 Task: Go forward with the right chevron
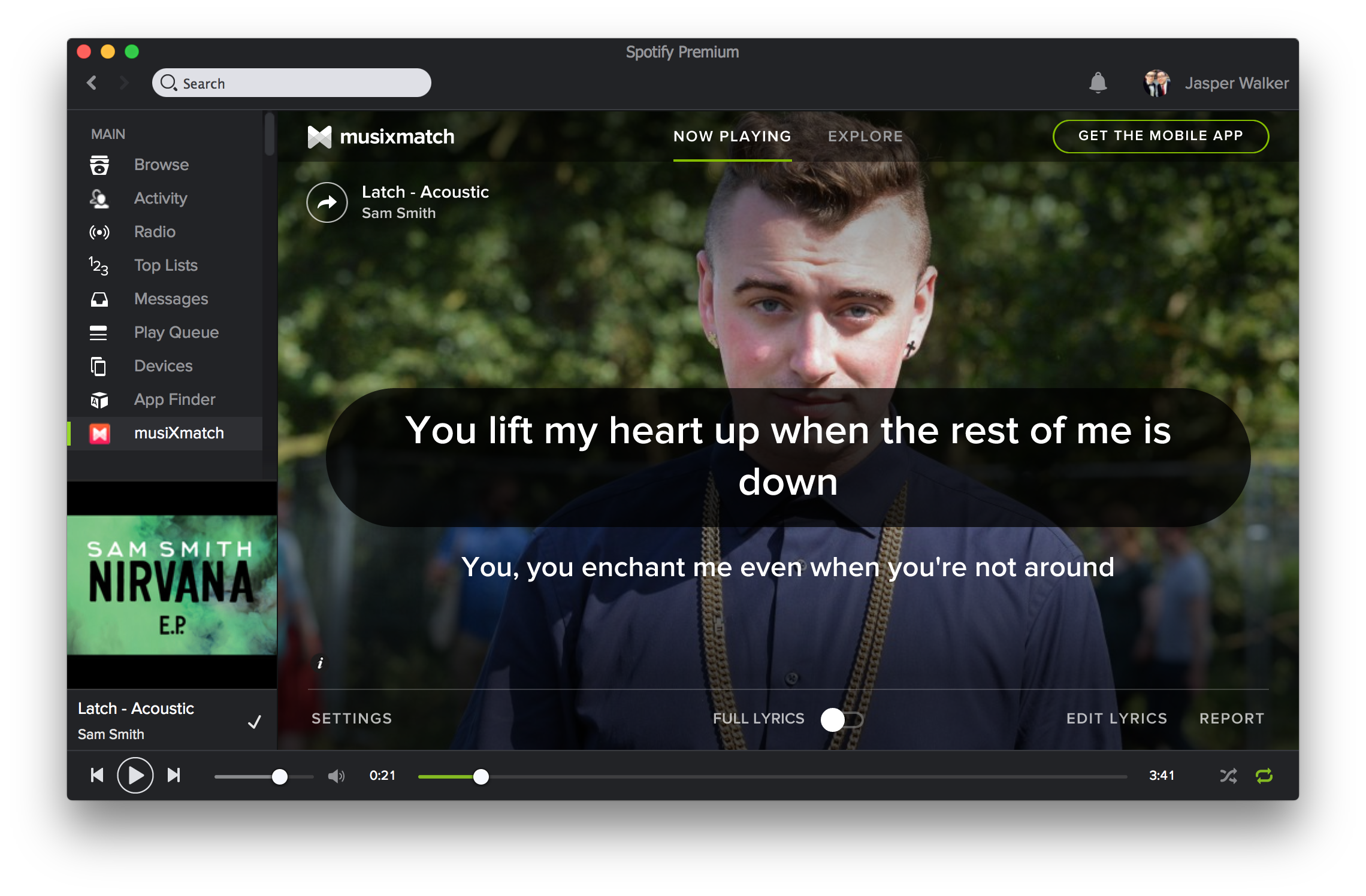[x=124, y=83]
